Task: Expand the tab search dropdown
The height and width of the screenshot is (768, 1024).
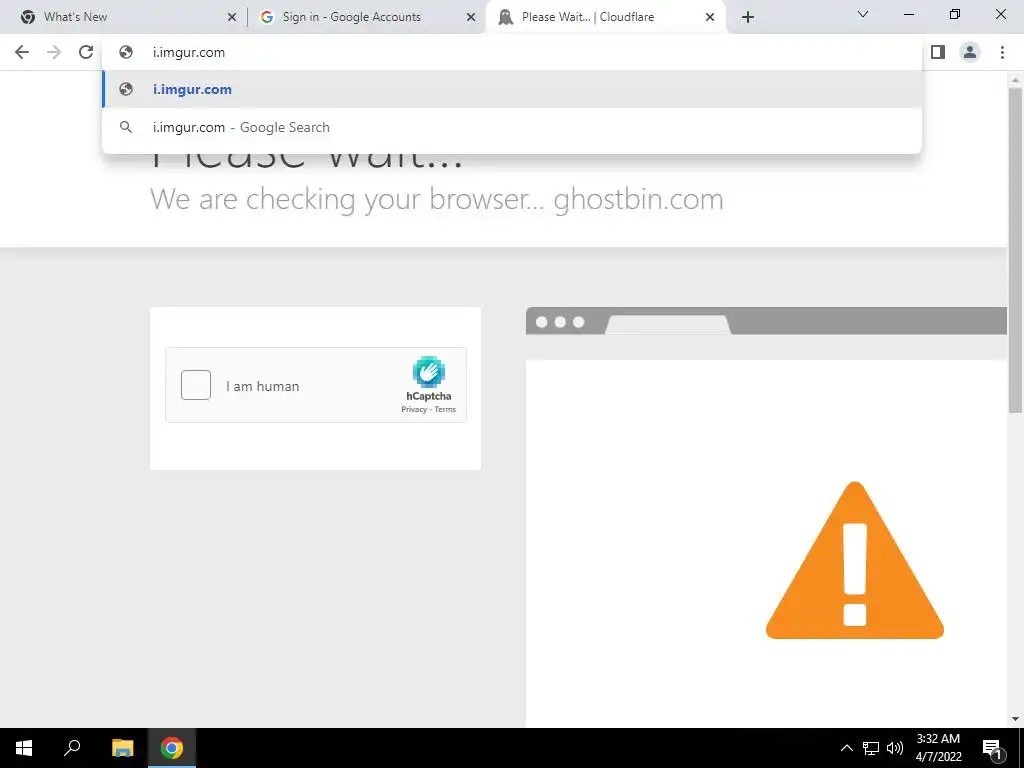Action: coord(863,14)
